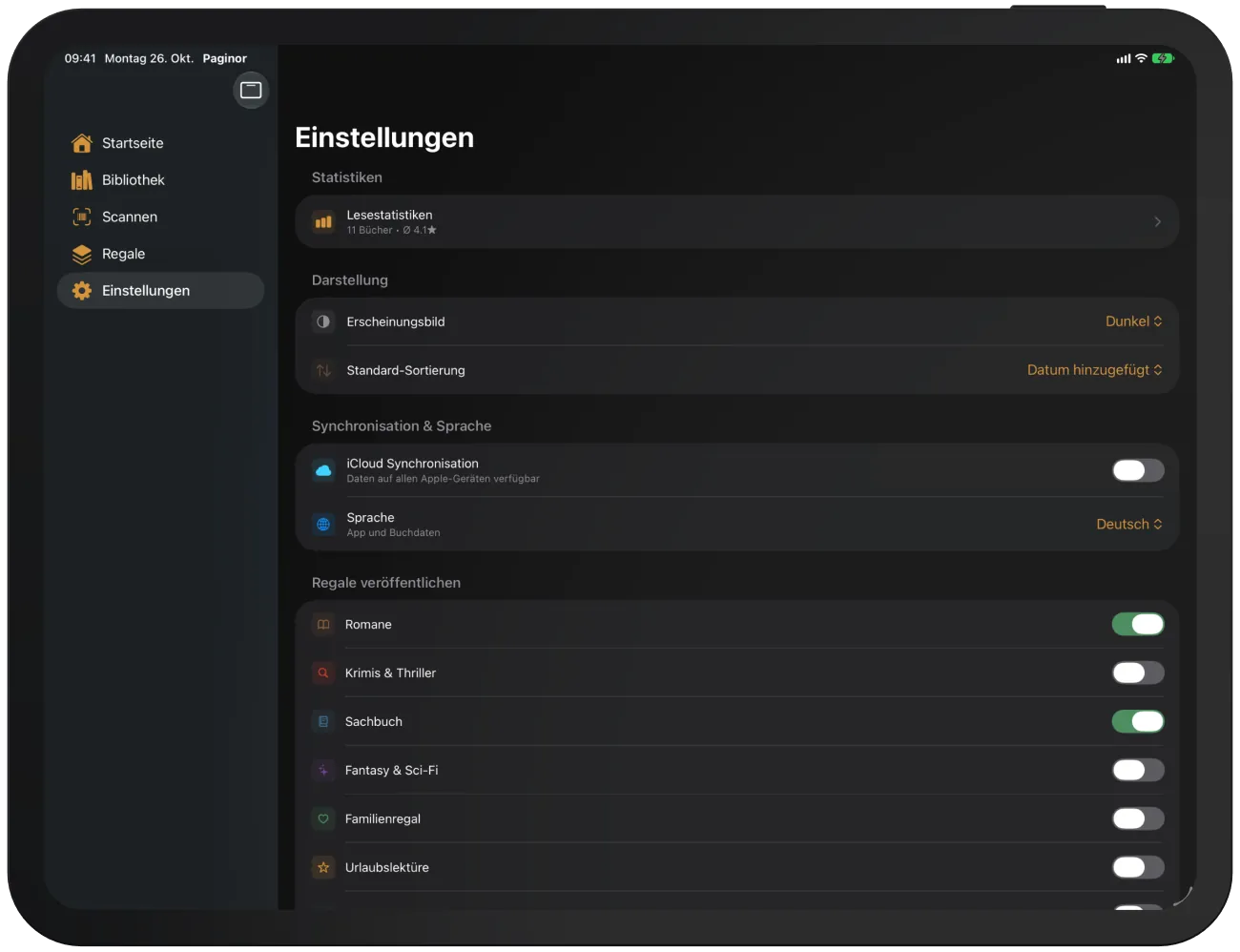Click the scanner icon next to Scannen
The image size is (1240, 952).
coord(82,217)
